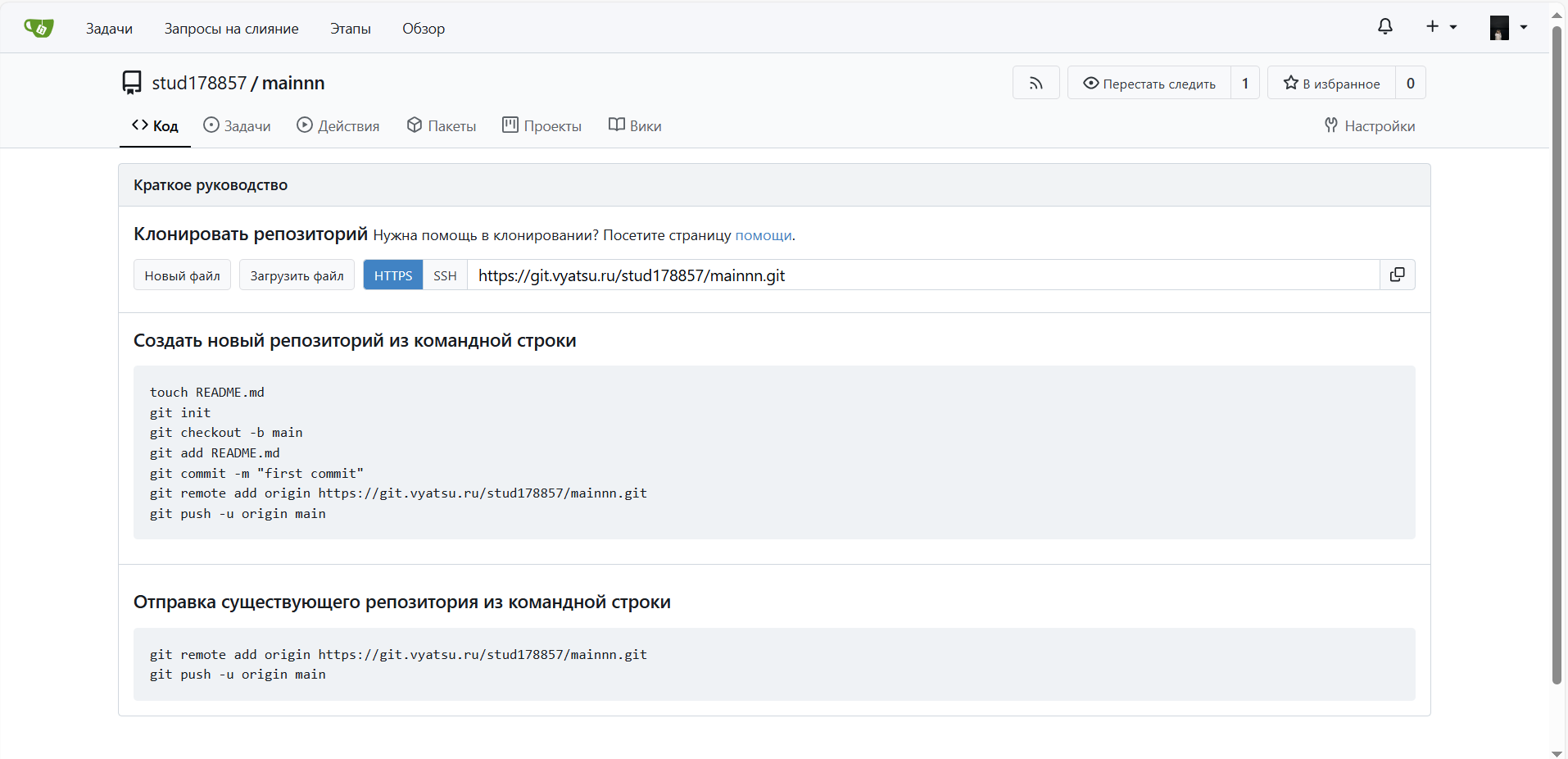
Task: Click the clone URL text field
Action: tap(922, 275)
